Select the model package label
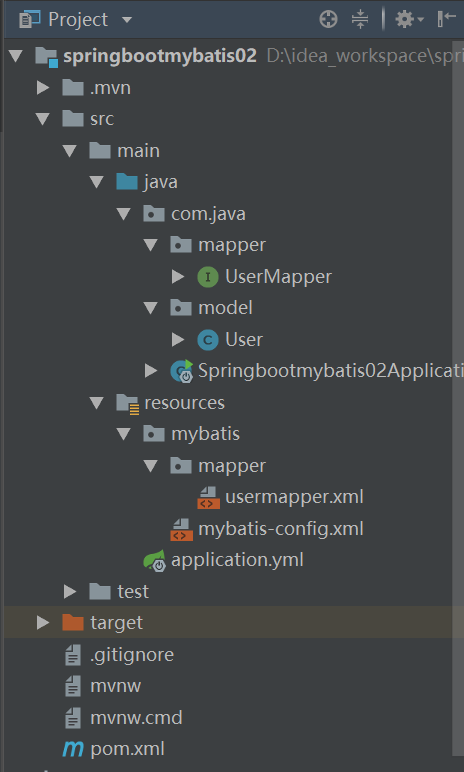 tap(225, 308)
